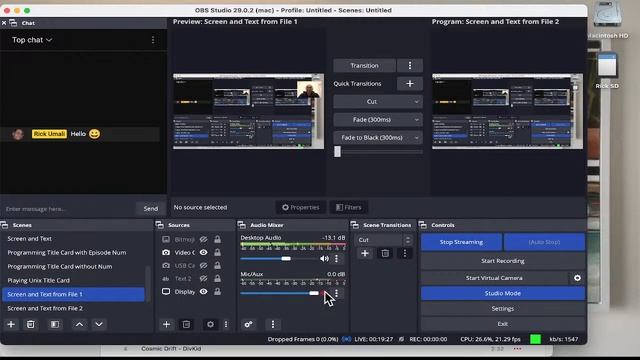Image resolution: width=640 pixels, height=360 pixels.
Task: Hide the Video Capture source eye
Action: click(x=203, y=253)
